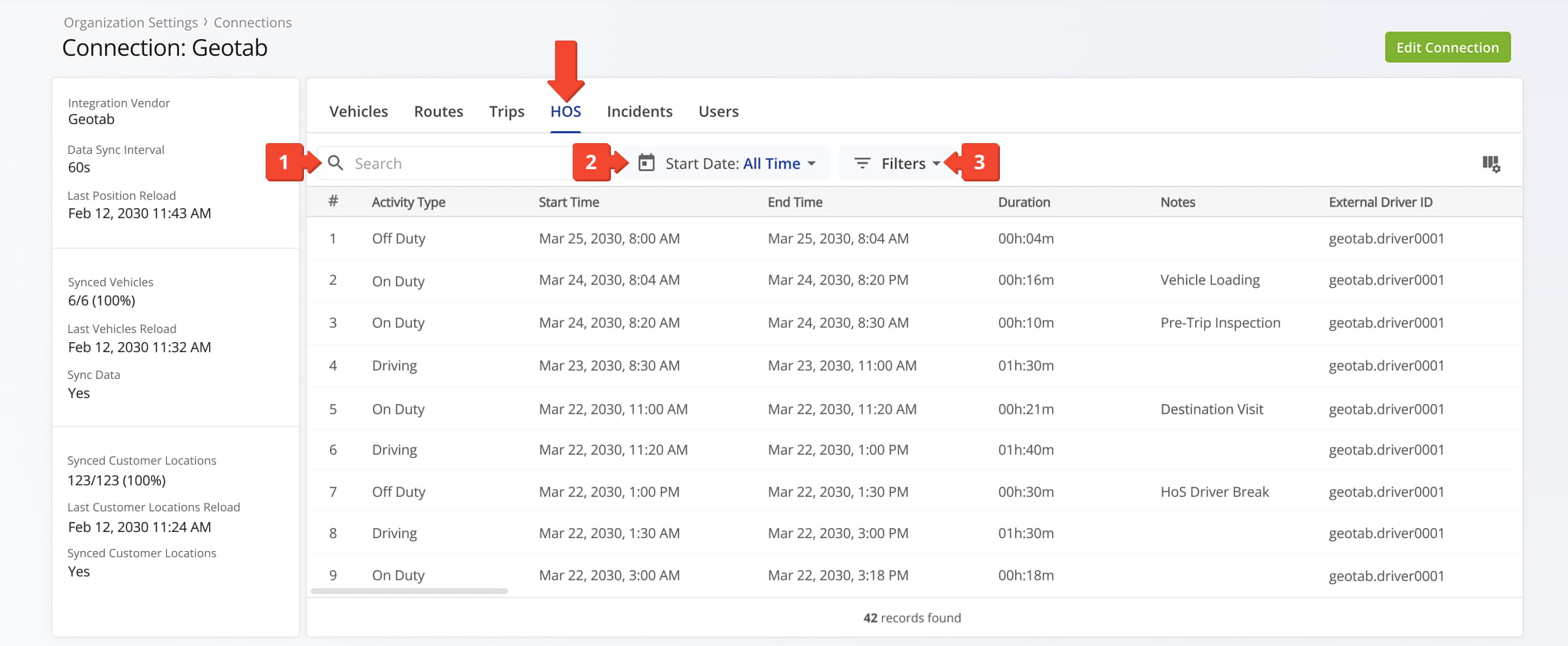The image size is (1568, 646).
Task: Click the Notes column header
Action: 1178,202
